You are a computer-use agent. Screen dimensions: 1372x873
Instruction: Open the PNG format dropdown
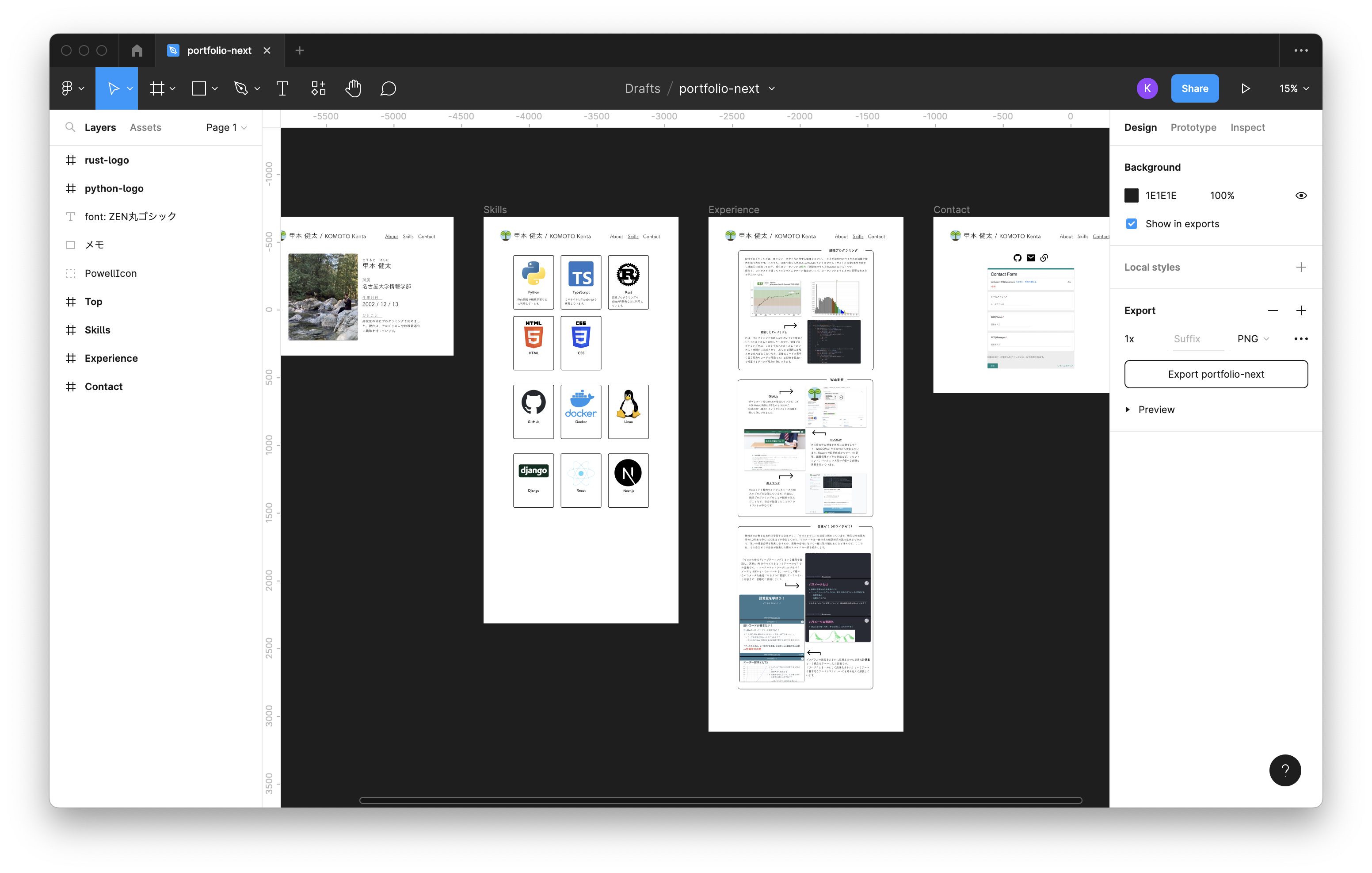pos(1253,339)
